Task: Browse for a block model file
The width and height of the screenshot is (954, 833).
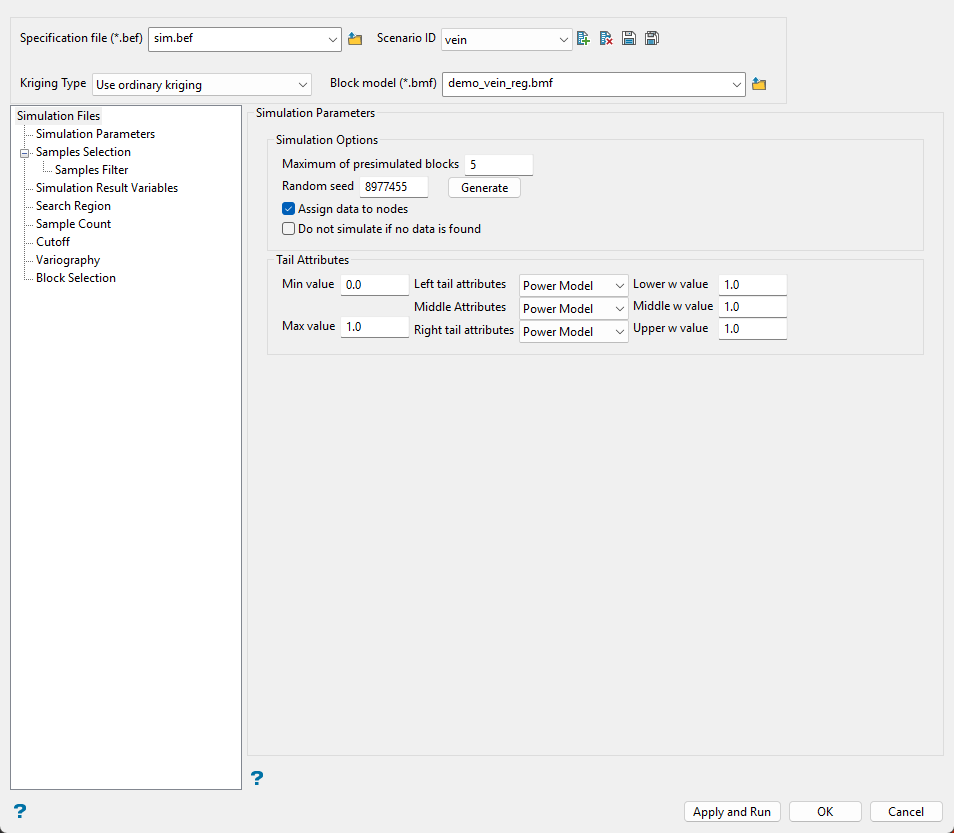Action: tap(759, 85)
